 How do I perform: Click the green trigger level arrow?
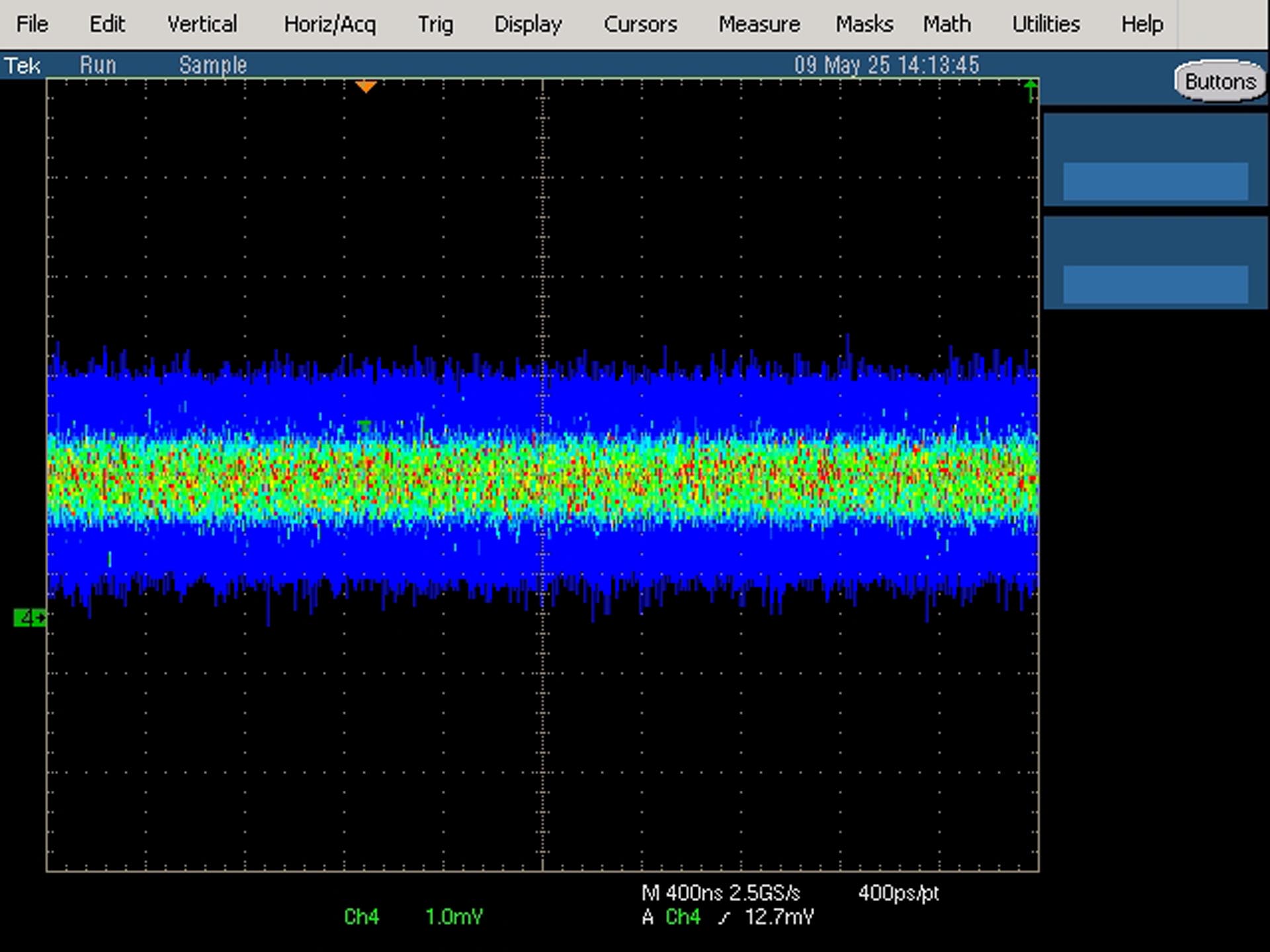point(1031,91)
